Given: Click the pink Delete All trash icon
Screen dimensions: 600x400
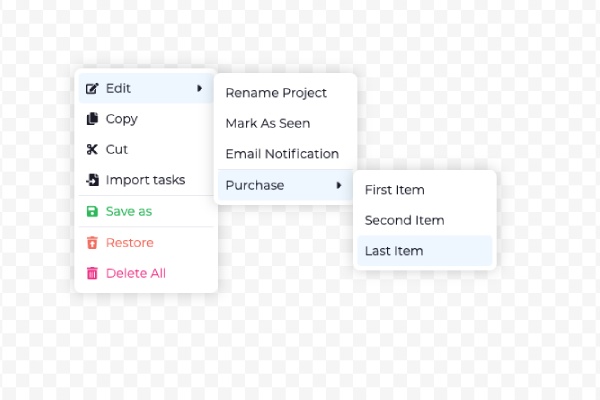Looking at the screenshot, I should 92,273.
